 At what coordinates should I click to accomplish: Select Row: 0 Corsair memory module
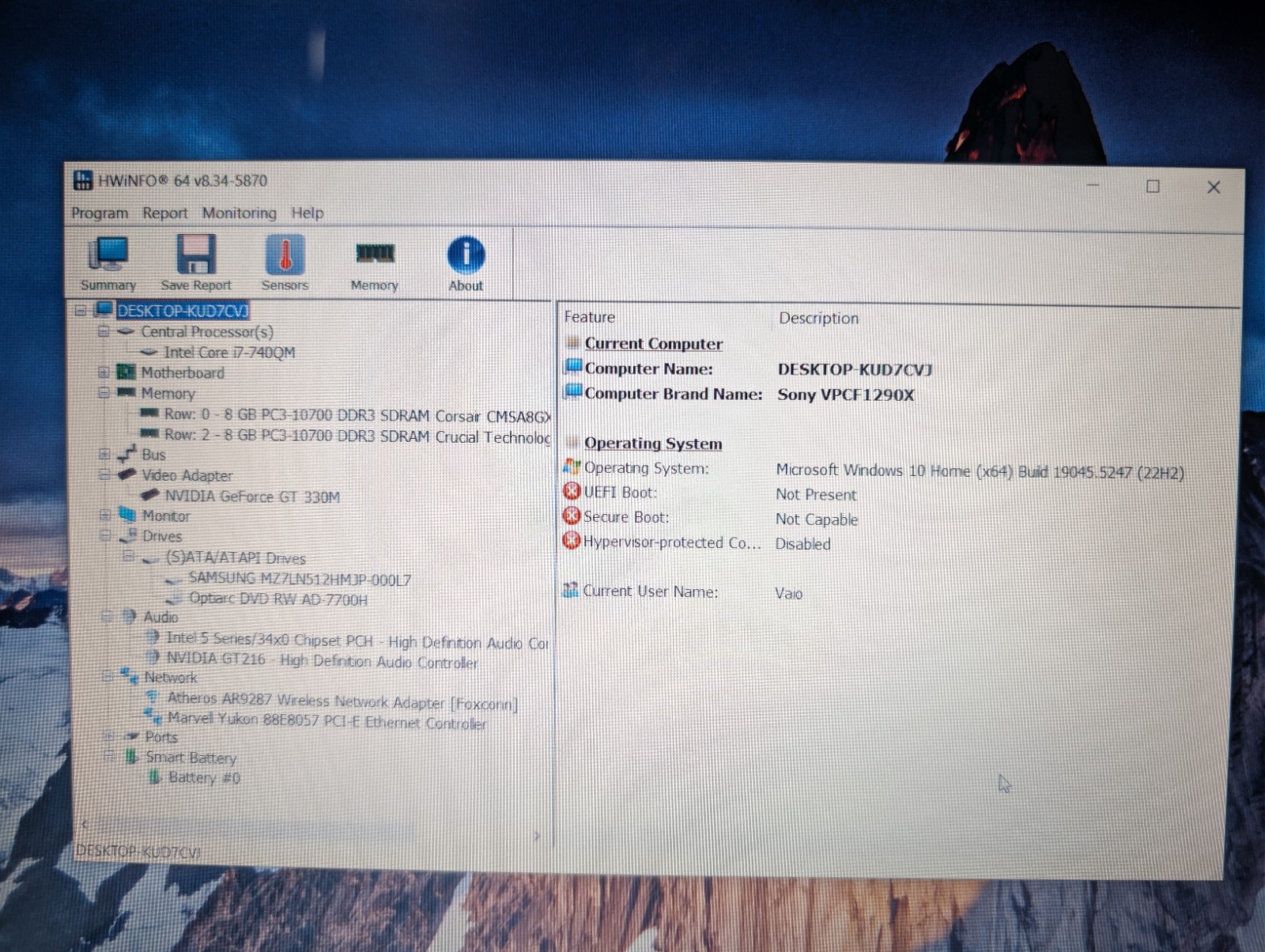(x=357, y=415)
